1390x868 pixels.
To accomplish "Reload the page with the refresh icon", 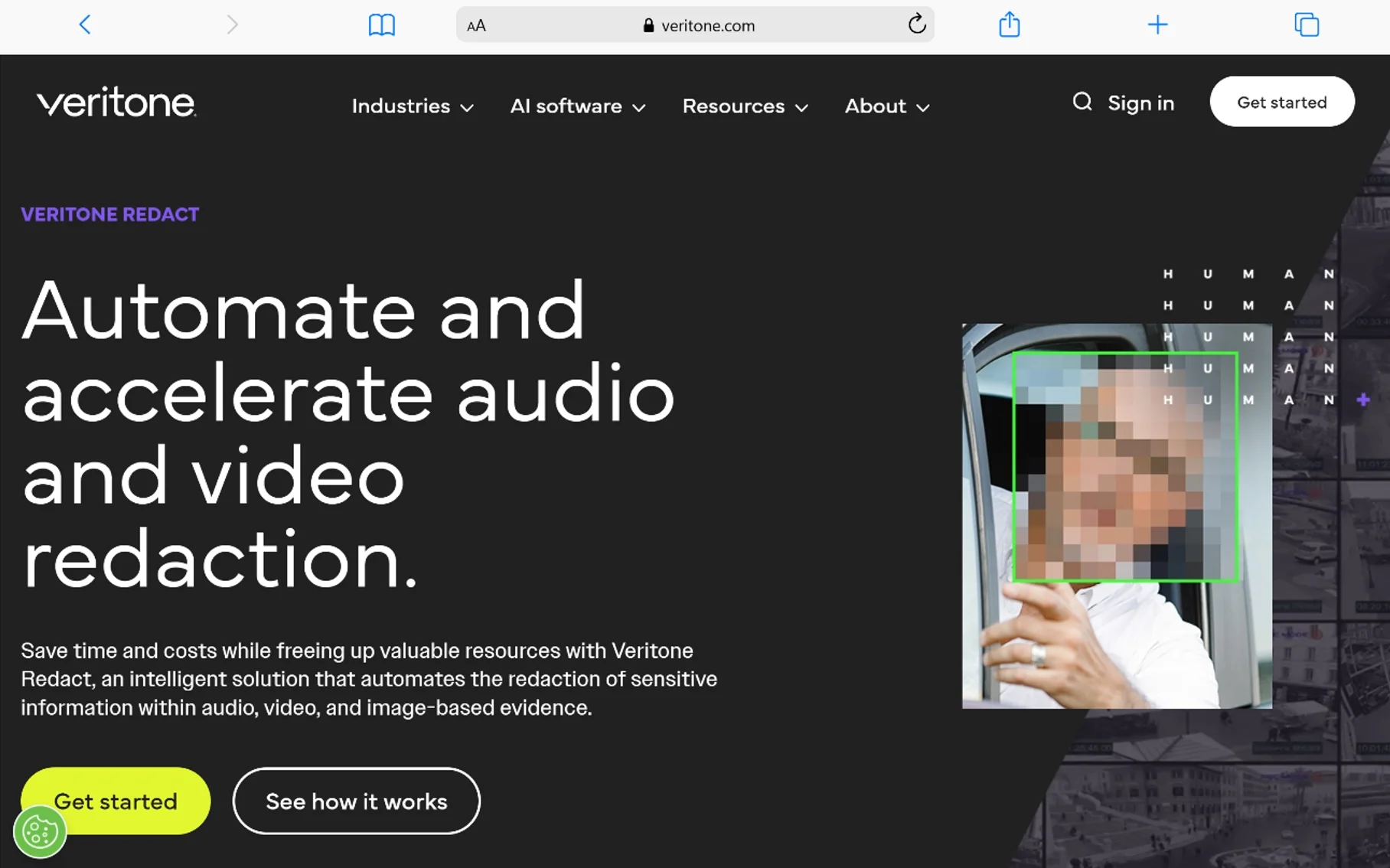I will (917, 24).
